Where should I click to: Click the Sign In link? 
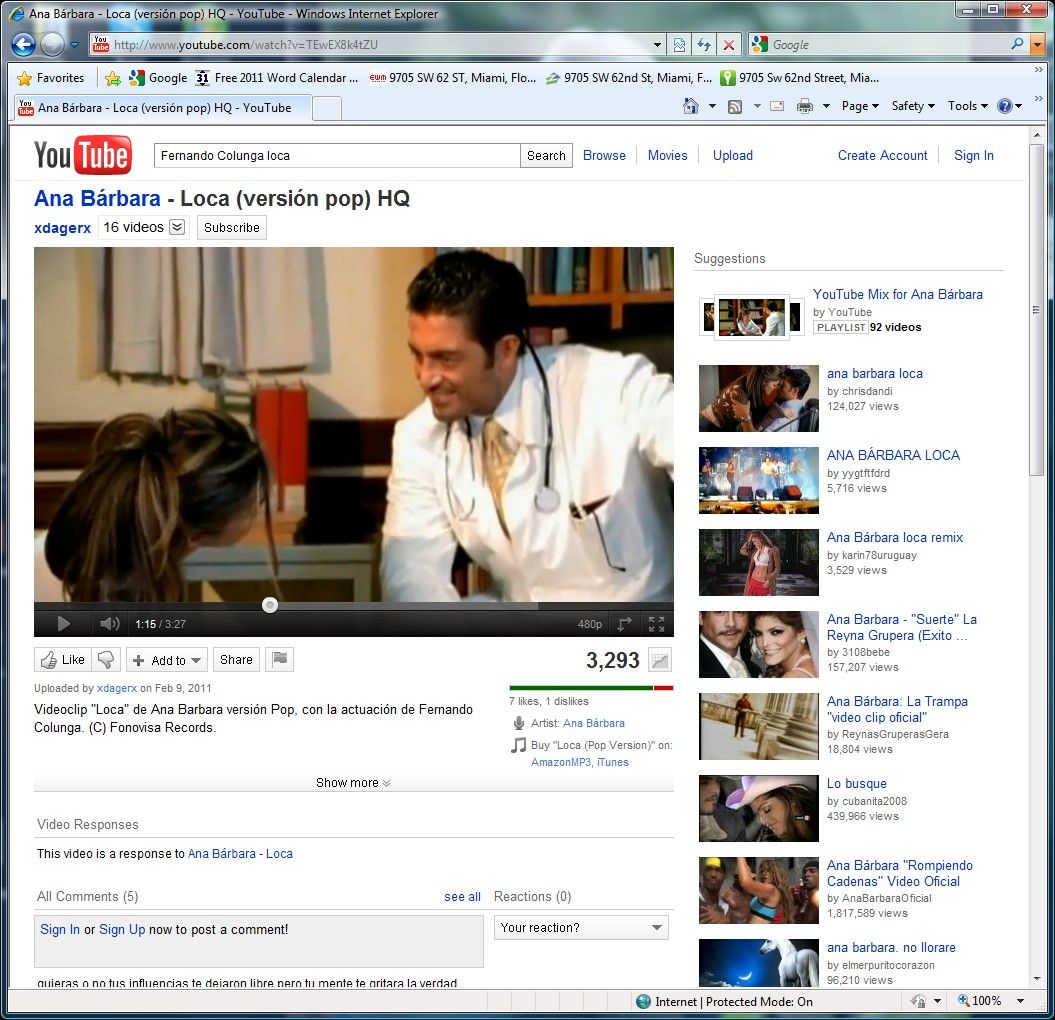(973, 155)
